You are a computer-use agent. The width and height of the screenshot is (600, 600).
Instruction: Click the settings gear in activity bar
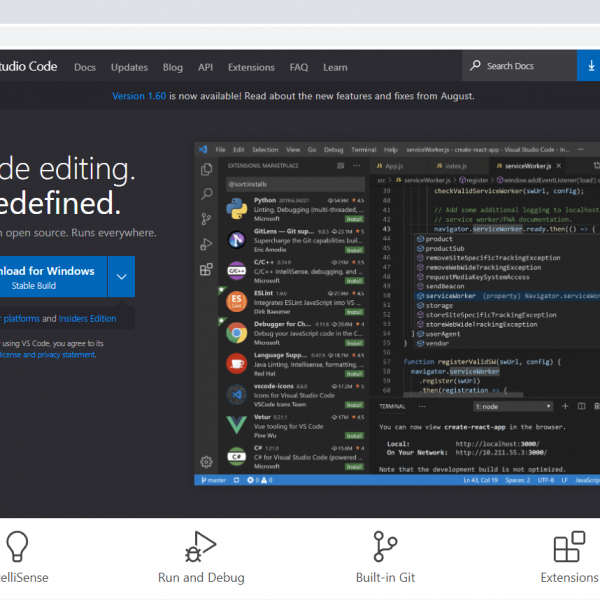click(206, 461)
